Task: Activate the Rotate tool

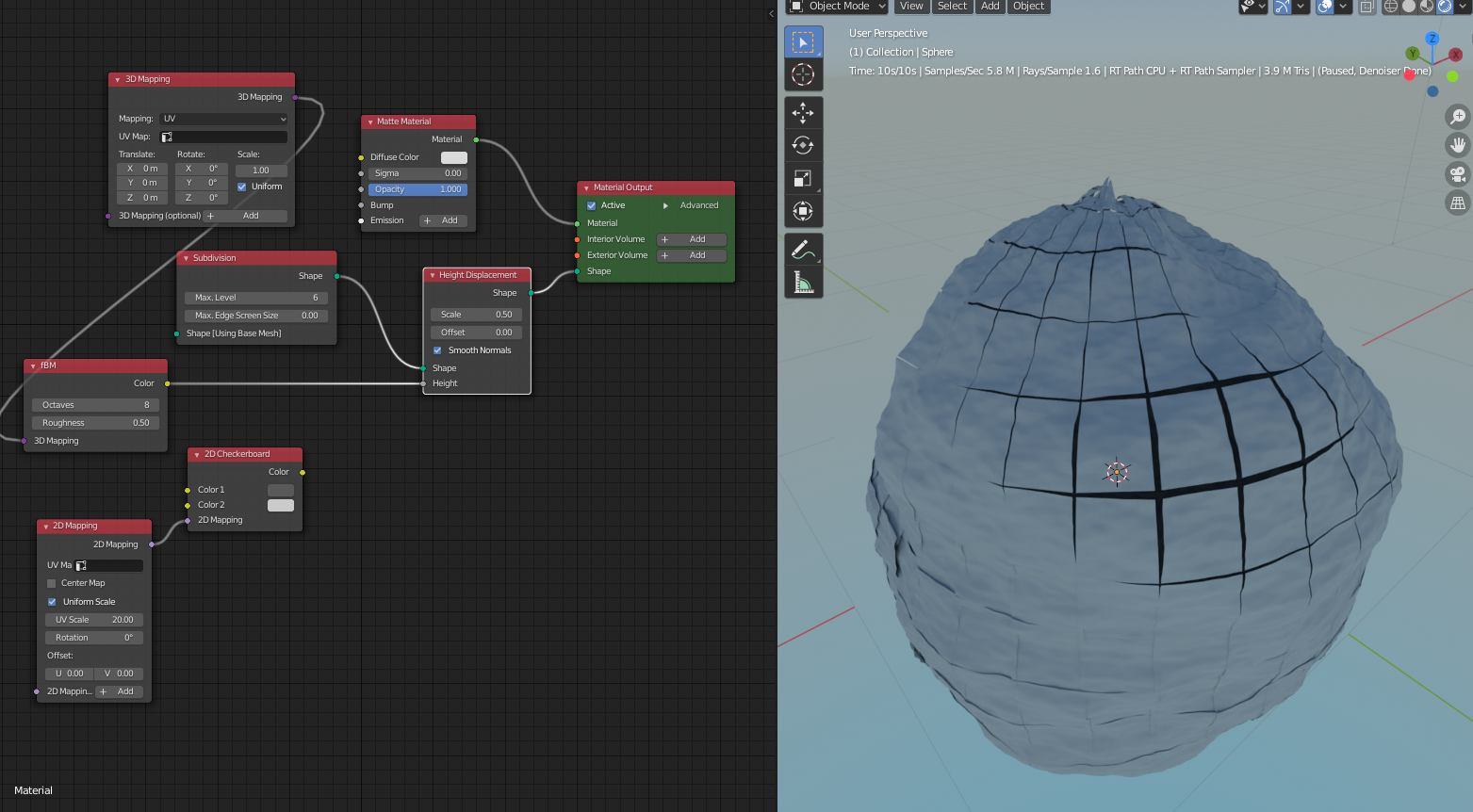Action: [803, 145]
